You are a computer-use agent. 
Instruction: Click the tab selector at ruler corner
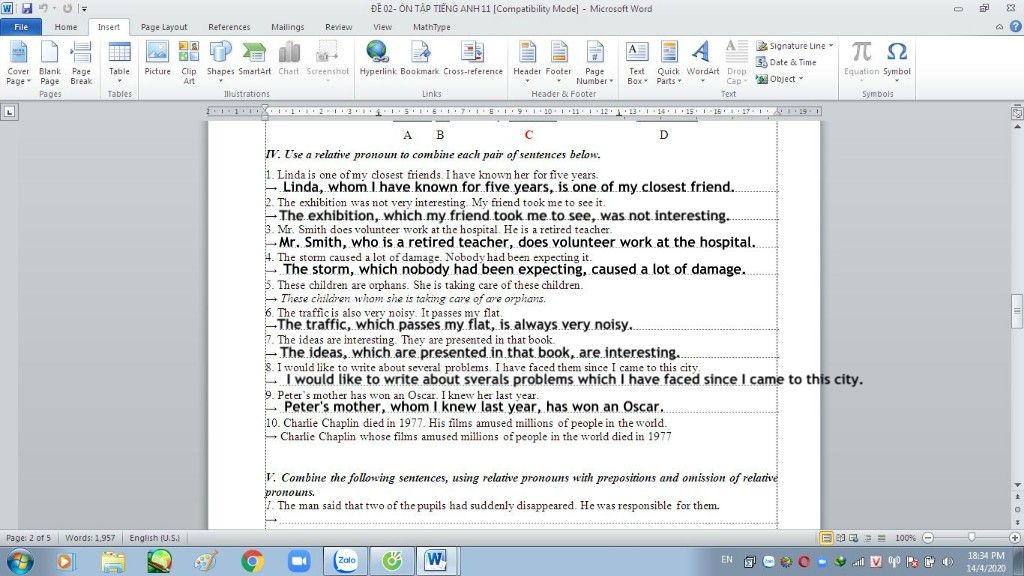tap(9, 112)
